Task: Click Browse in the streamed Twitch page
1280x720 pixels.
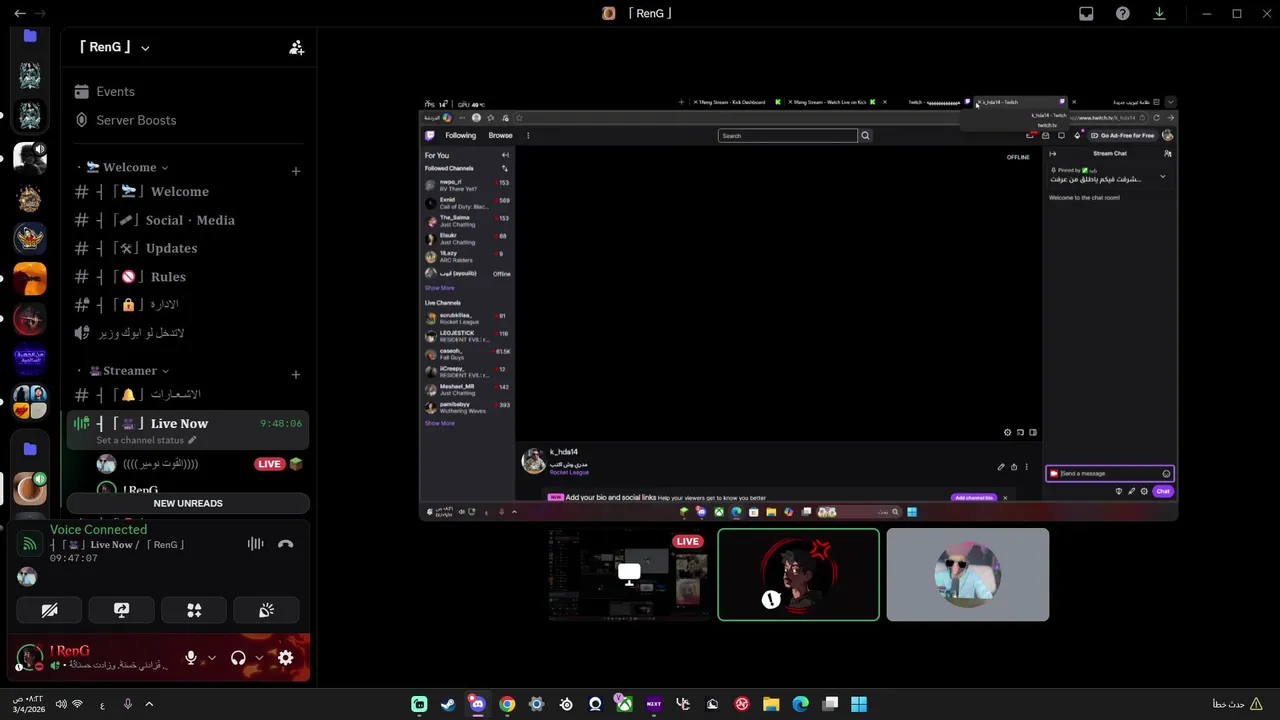Action: (x=500, y=136)
